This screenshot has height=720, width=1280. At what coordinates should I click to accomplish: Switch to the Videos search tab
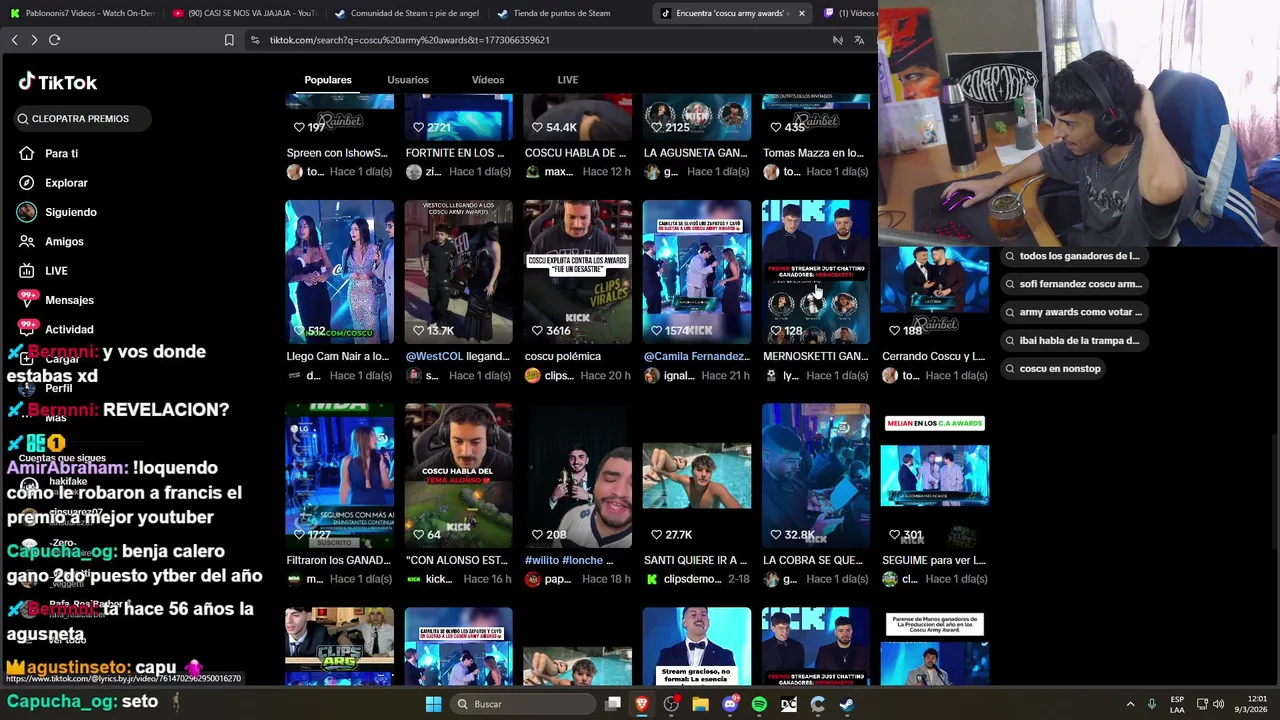click(x=488, y=80)
